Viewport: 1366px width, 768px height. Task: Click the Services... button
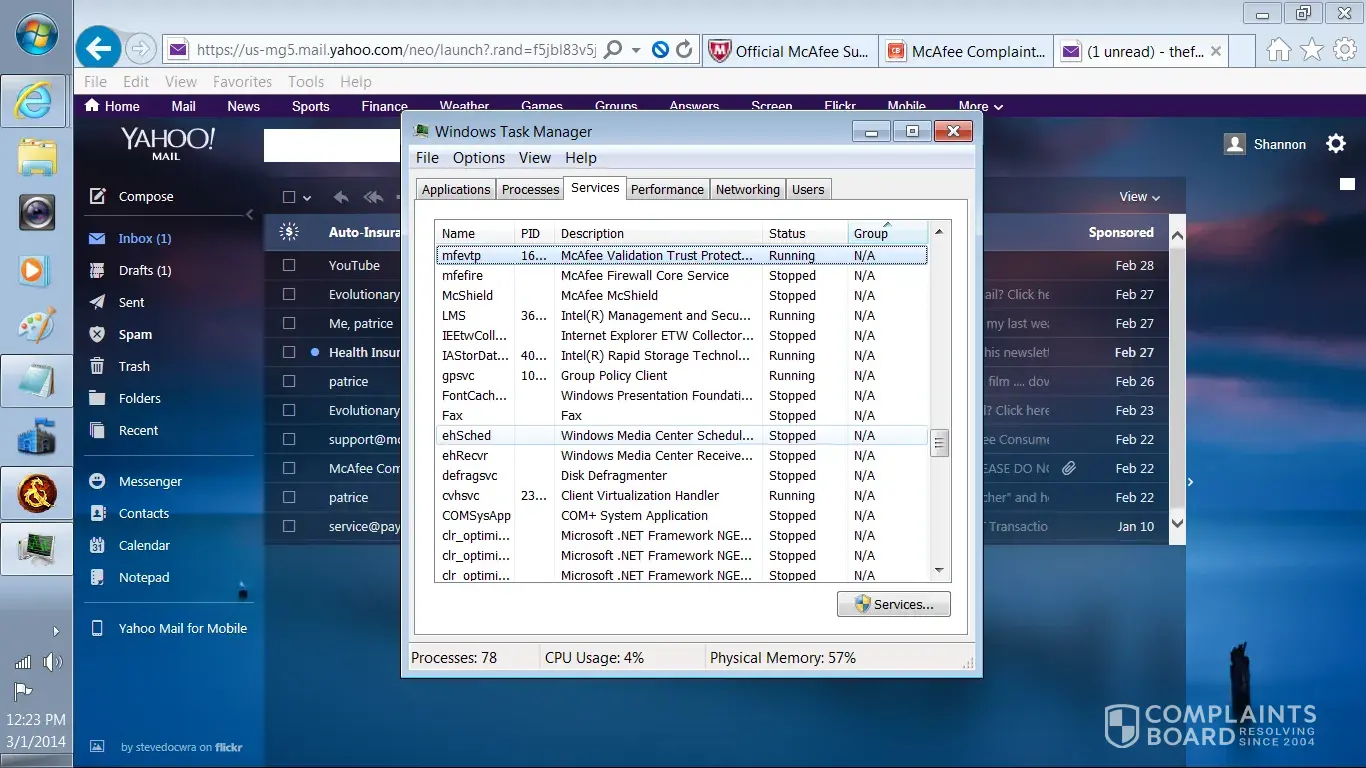pos(893,604)
